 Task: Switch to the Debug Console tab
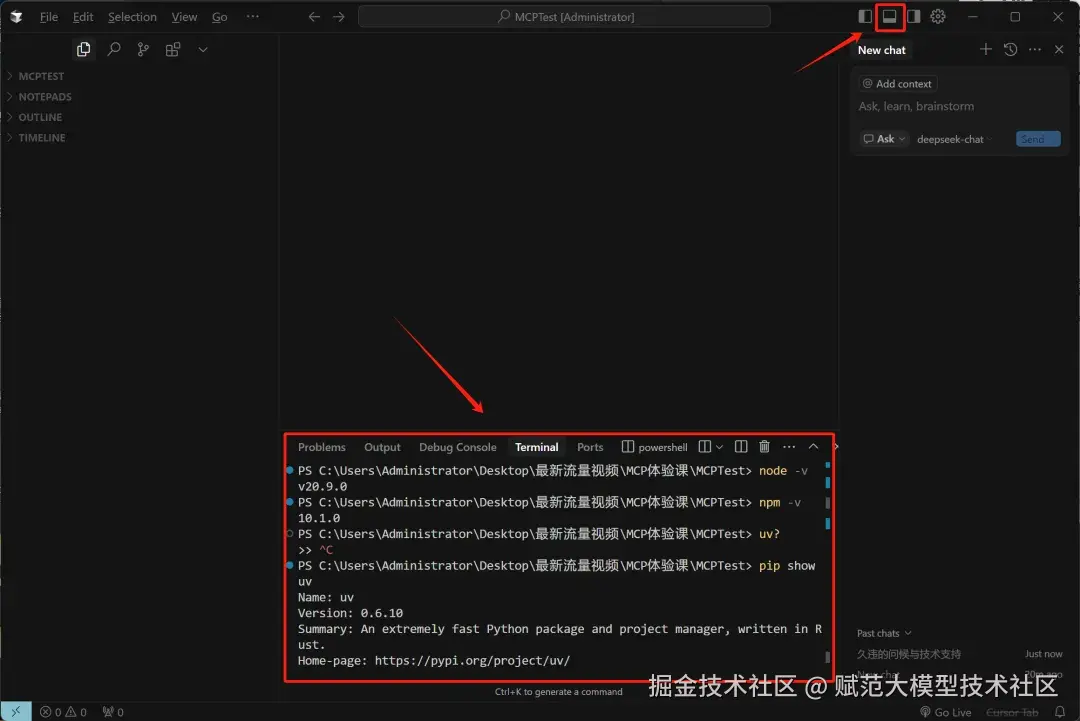click(x=457, y=448)
